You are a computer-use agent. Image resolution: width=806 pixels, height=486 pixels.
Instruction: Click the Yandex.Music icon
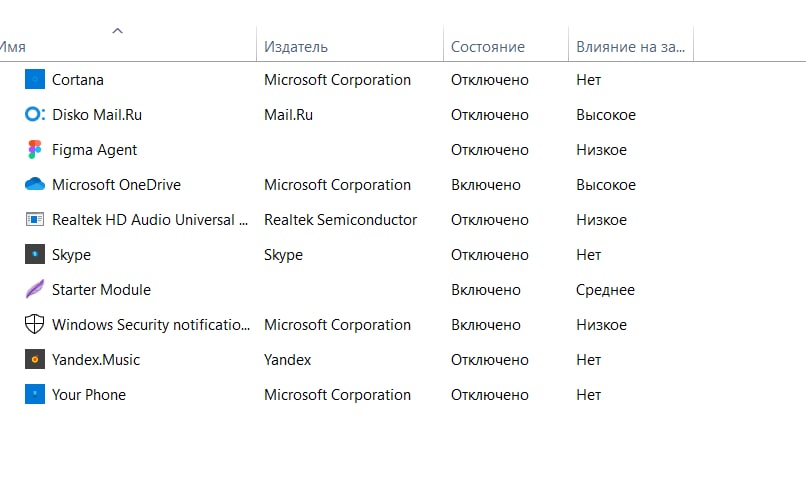pos(35,359)
